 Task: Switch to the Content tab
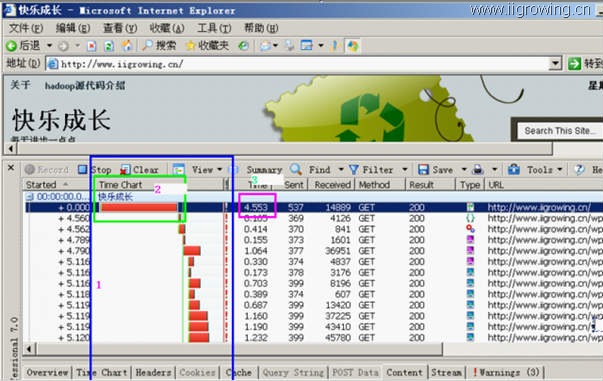(x=404, y=373)
